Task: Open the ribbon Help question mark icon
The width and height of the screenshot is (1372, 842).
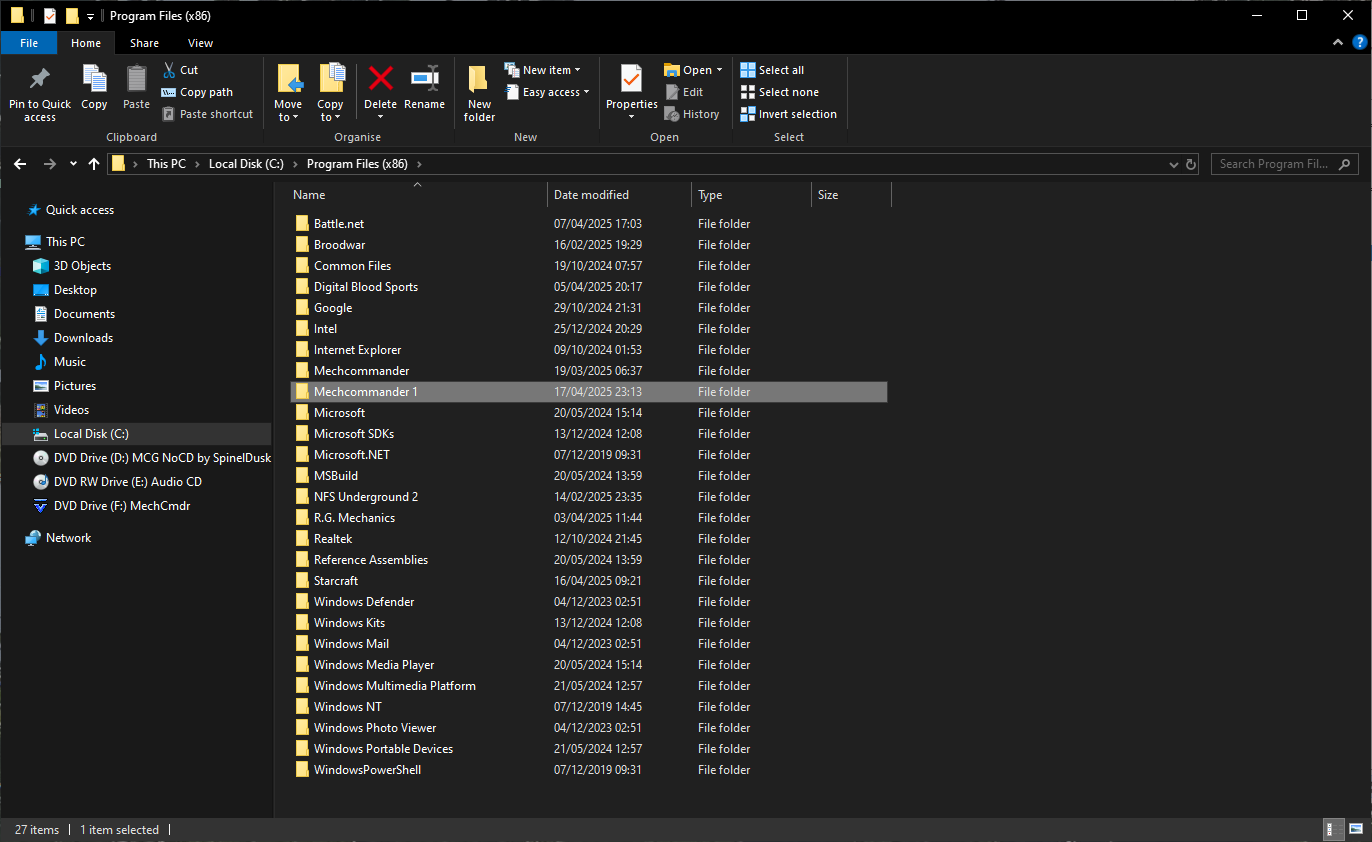Action: coord(1359,42)
